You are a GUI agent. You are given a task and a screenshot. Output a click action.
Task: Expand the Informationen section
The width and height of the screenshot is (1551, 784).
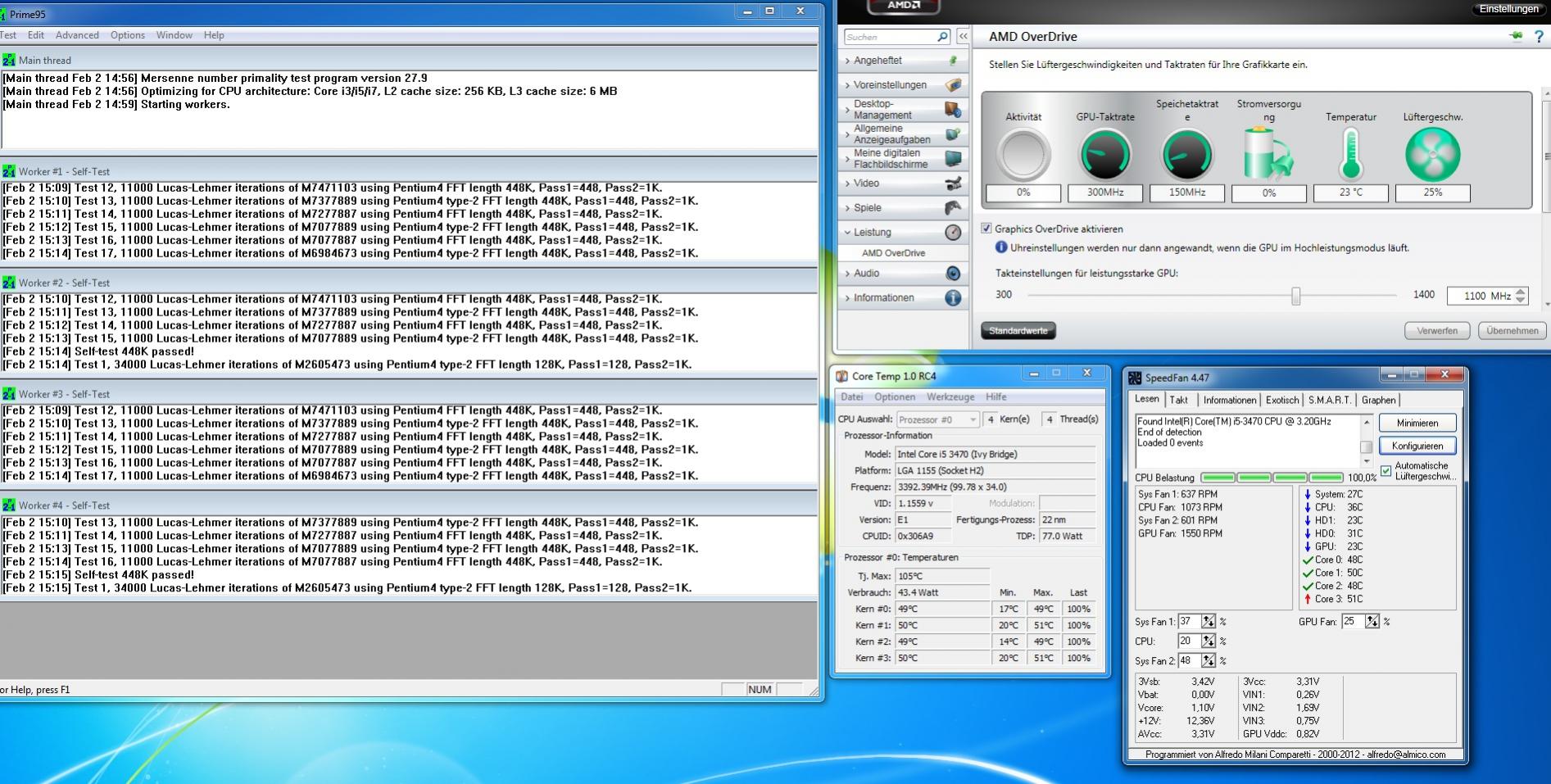[x=848, y=297]
